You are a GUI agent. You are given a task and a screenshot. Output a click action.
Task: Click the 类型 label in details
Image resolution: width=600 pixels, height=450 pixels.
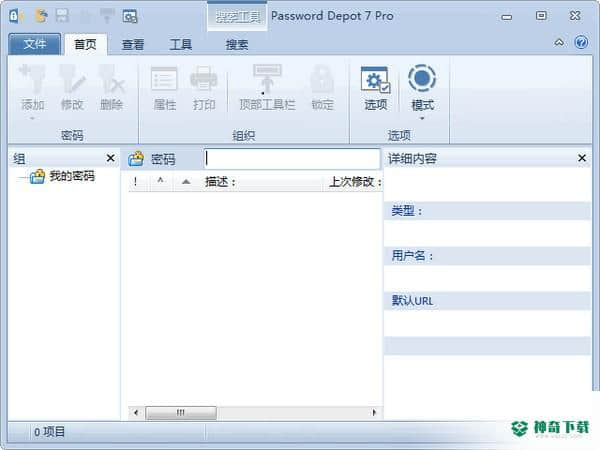[x=406, y=210]
